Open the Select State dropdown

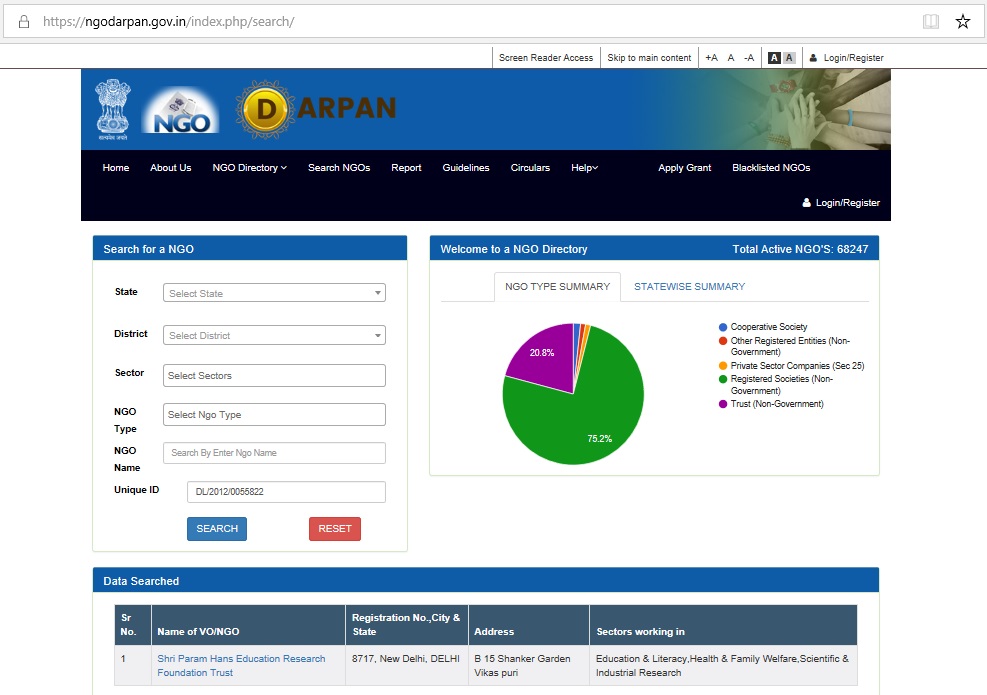coord(274,293)
